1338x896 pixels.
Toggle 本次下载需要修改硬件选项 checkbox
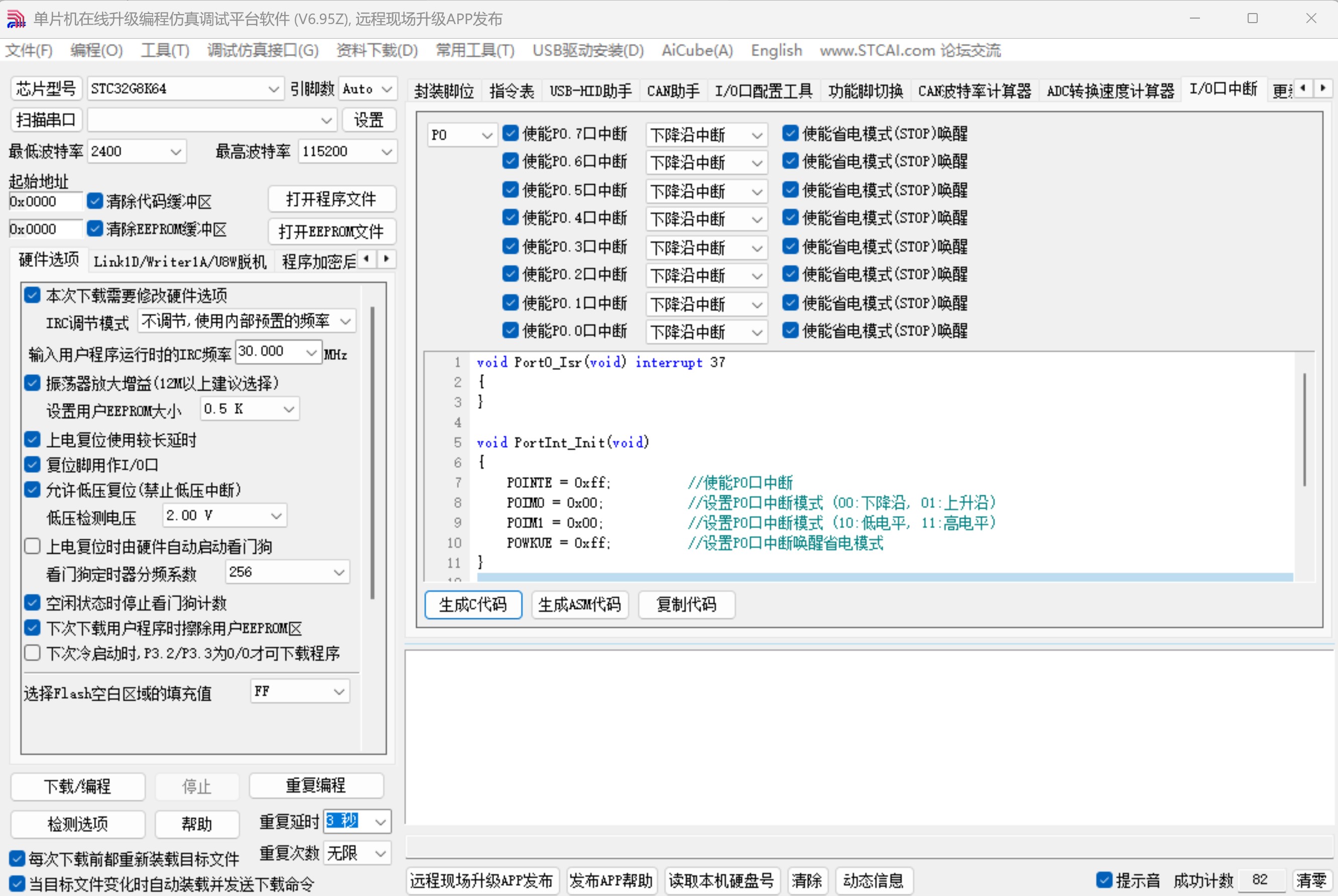point(33,296)
